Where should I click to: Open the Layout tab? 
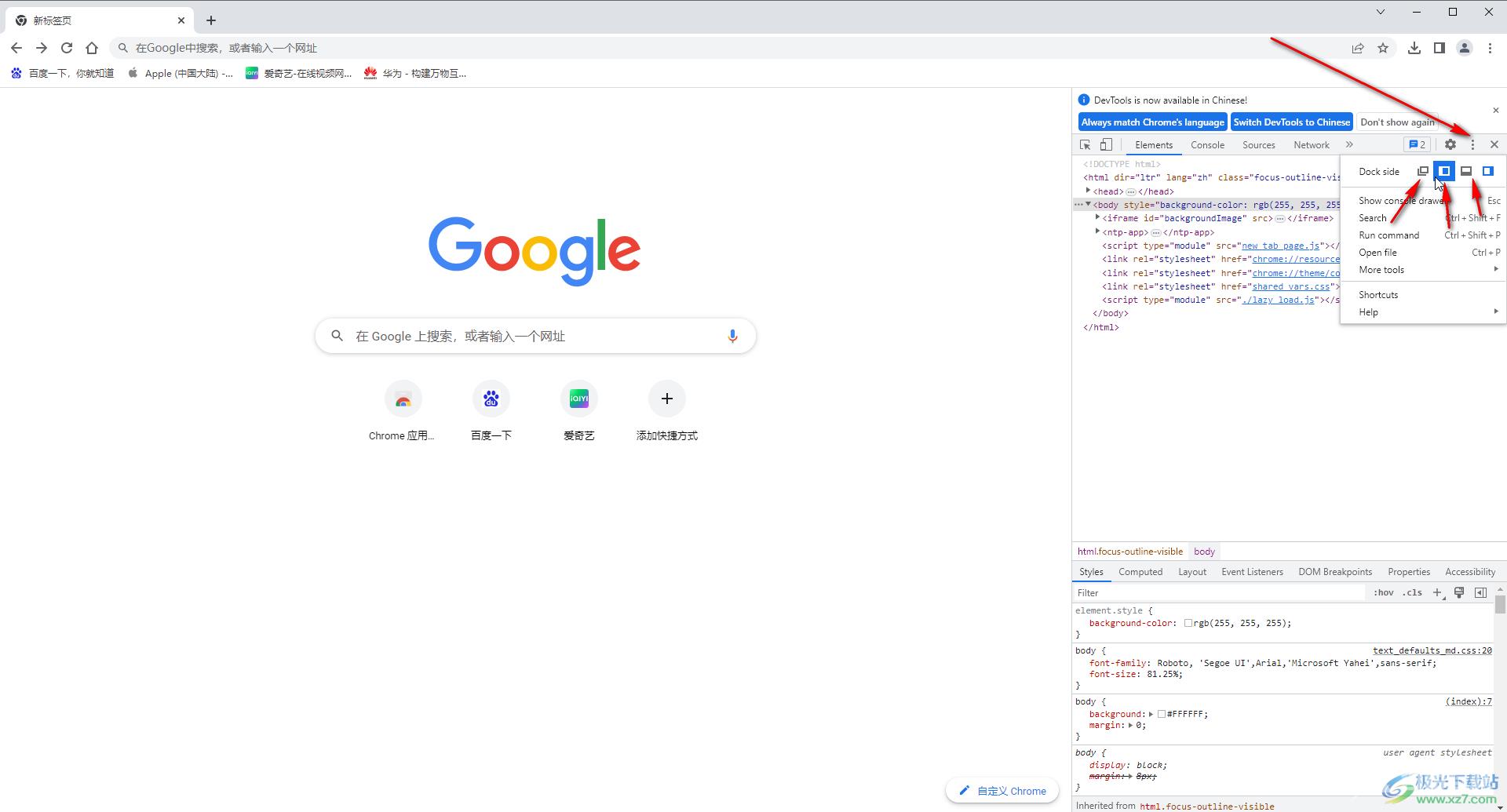click(x=1191, y=572)
